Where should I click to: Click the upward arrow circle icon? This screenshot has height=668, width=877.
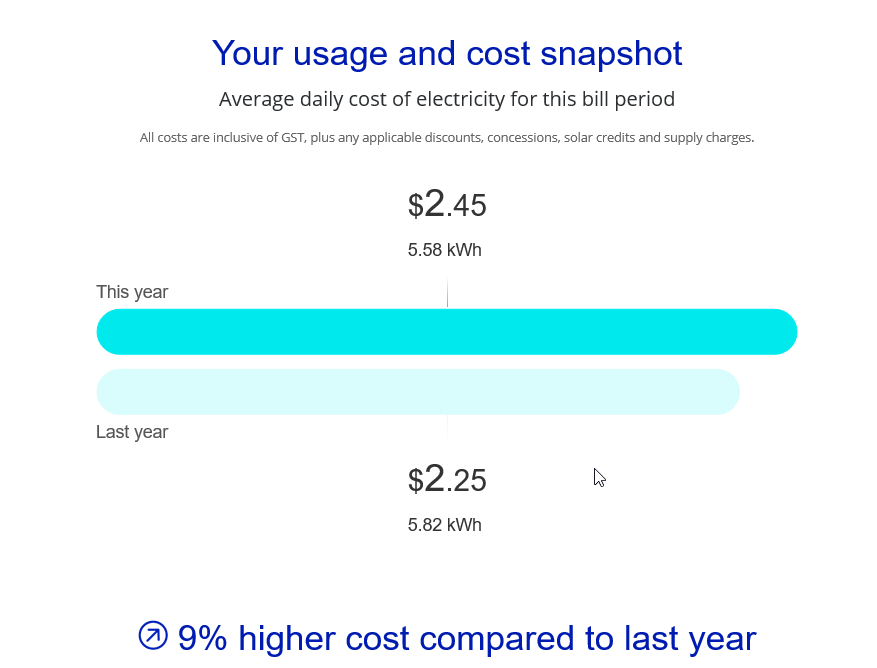click(153, 635)
